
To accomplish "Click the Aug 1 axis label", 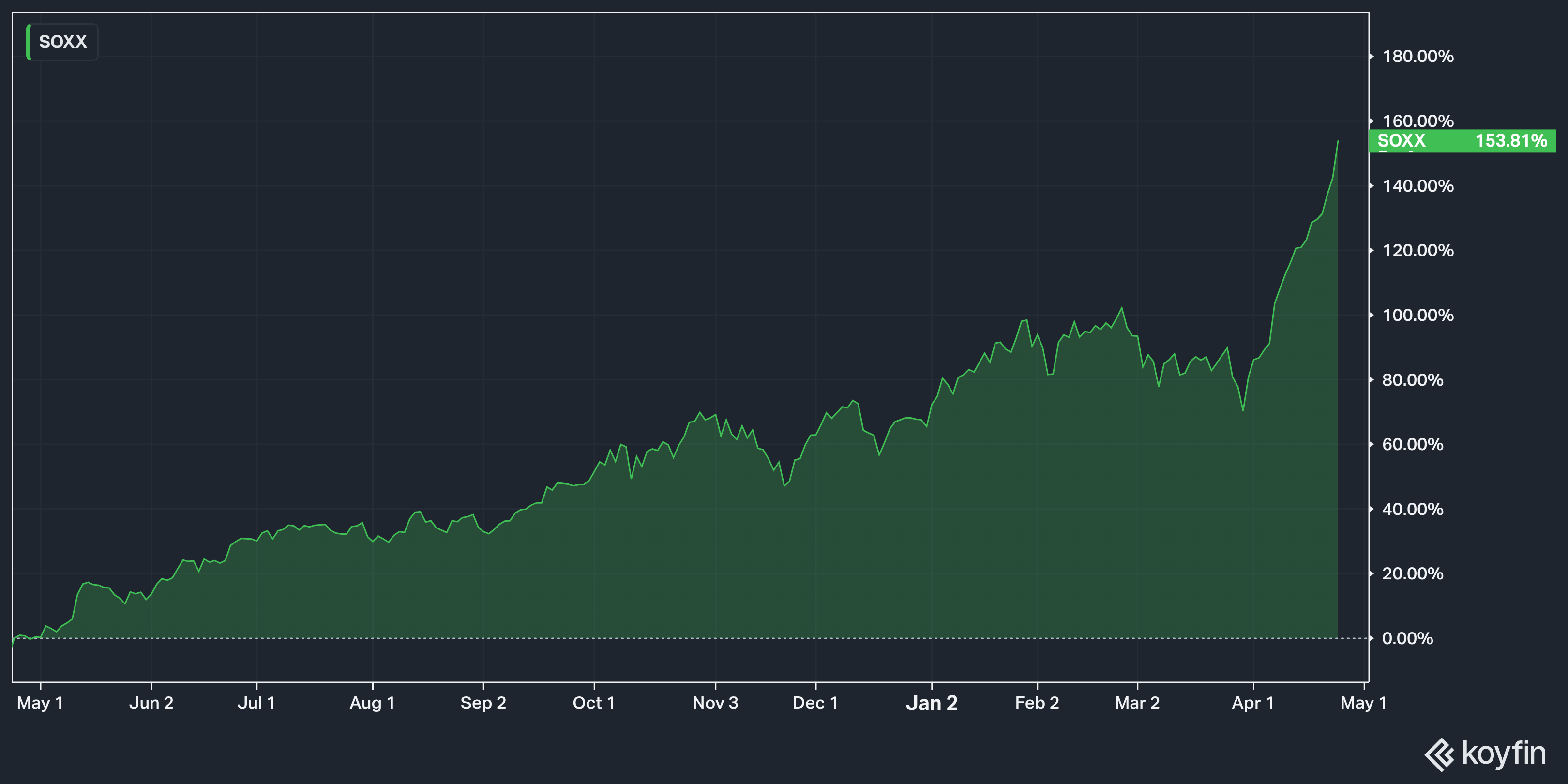I will click(372, 703).
